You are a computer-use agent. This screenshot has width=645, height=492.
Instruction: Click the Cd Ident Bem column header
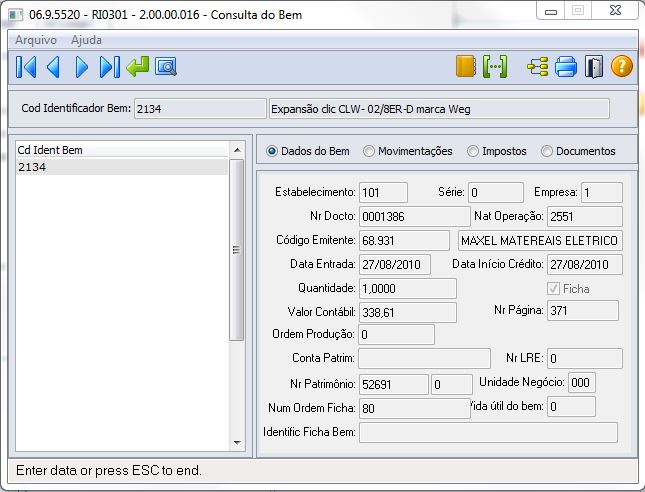tap(122, 150)
